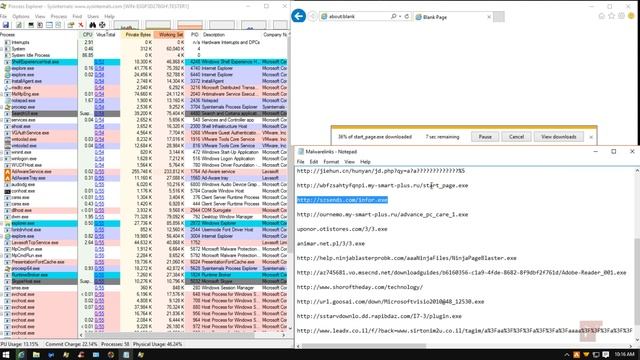The image size is (640, 360).
Task: Click the VirusTotal 0/54 link for notepad.exe
Action: click(99, 100)
